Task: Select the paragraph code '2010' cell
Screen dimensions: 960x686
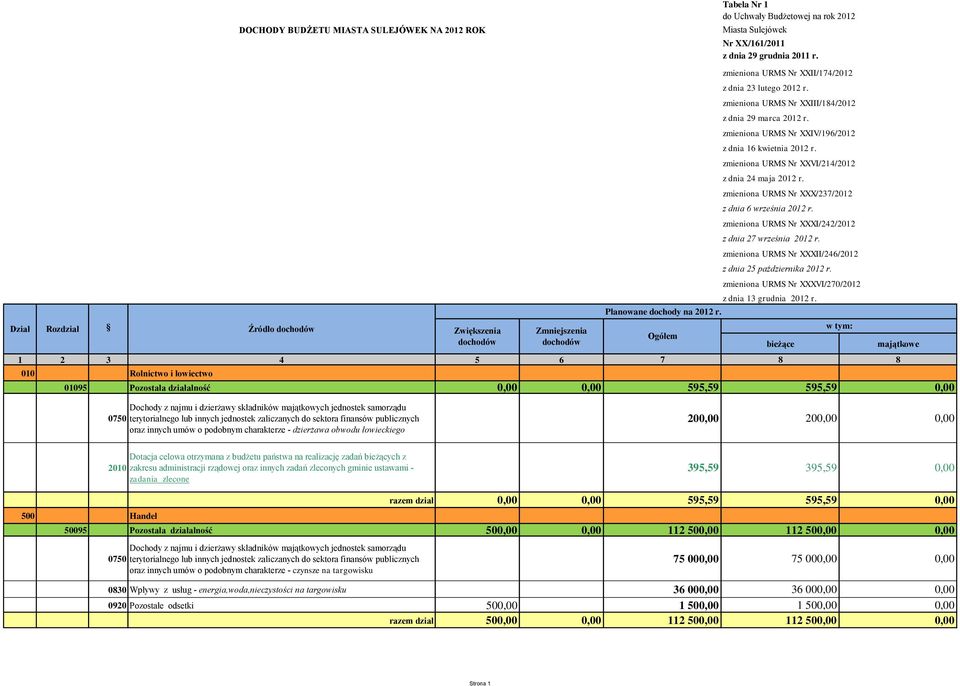Action: point(108,468)
